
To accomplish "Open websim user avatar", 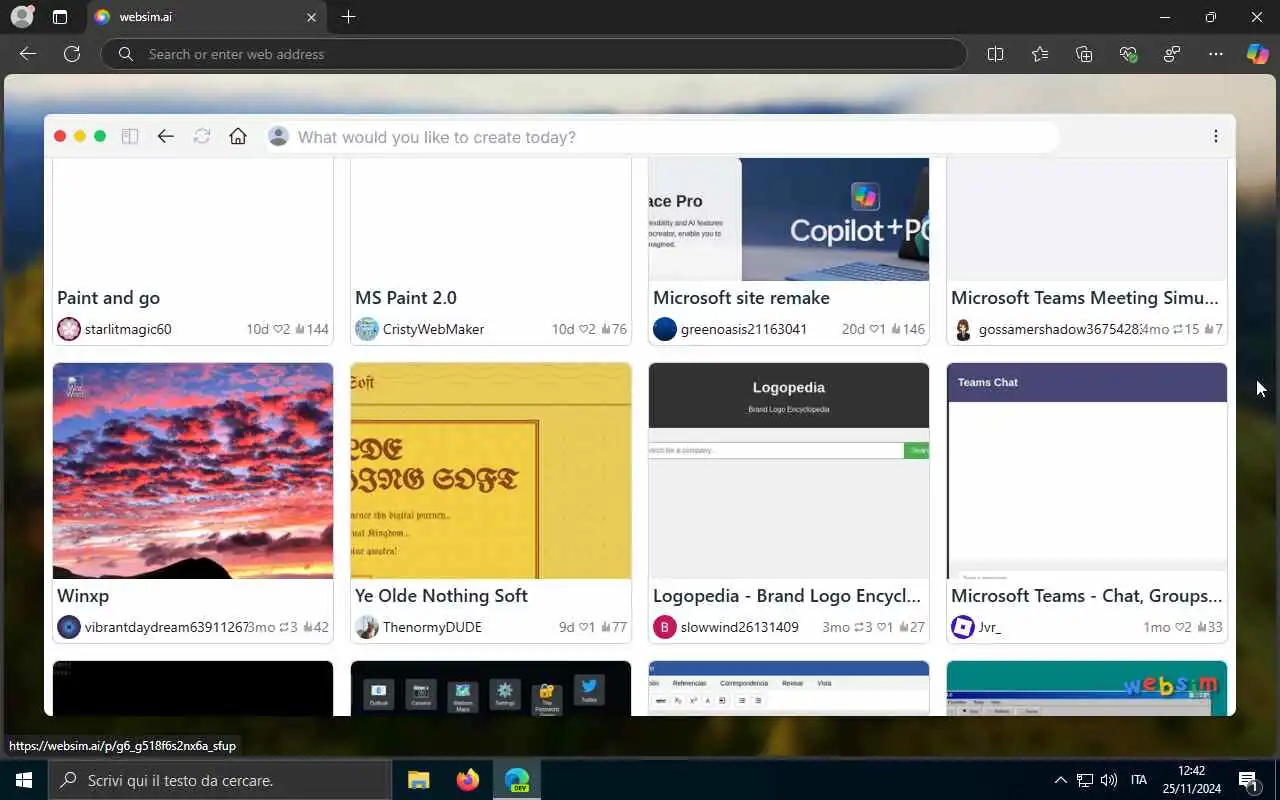I will coord(279,136).
